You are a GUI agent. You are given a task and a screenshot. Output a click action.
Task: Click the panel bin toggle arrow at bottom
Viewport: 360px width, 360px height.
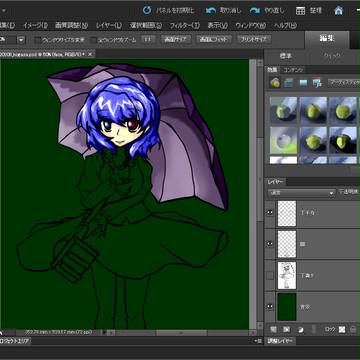pyautogui.click(x=258, y=341)
